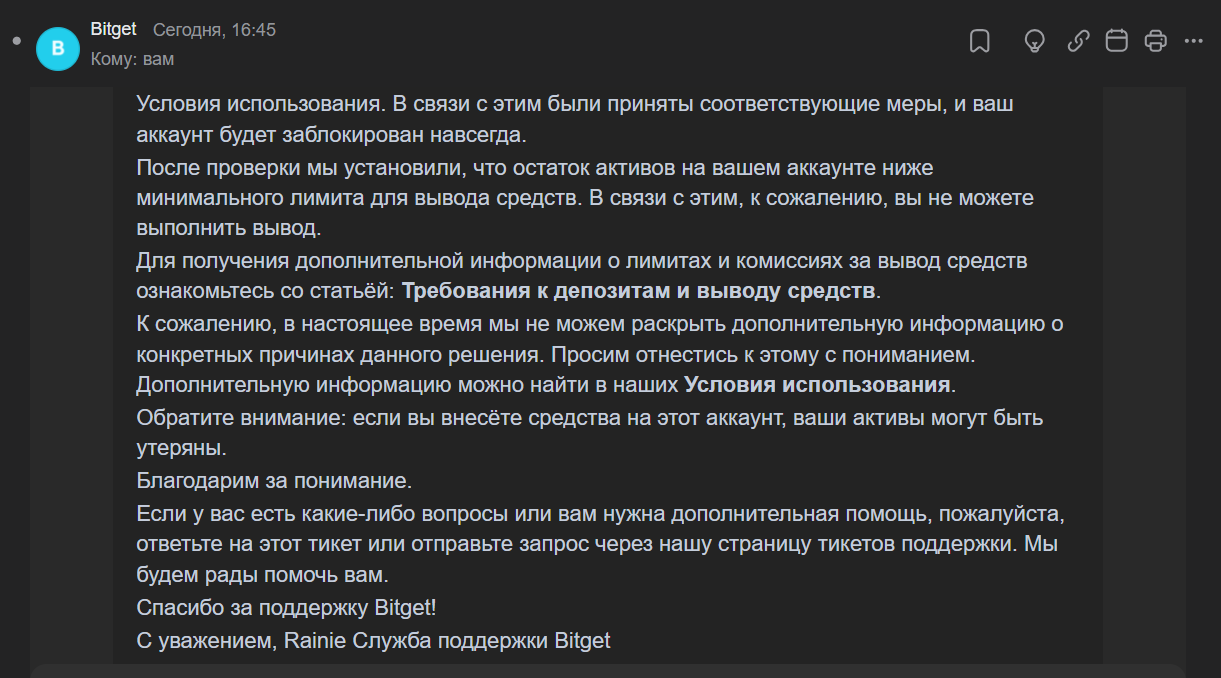Click the timestamp "Сегодня, 16:45"
The width and height of the screenshot is (1221, 678).
[x=214, y=30]
